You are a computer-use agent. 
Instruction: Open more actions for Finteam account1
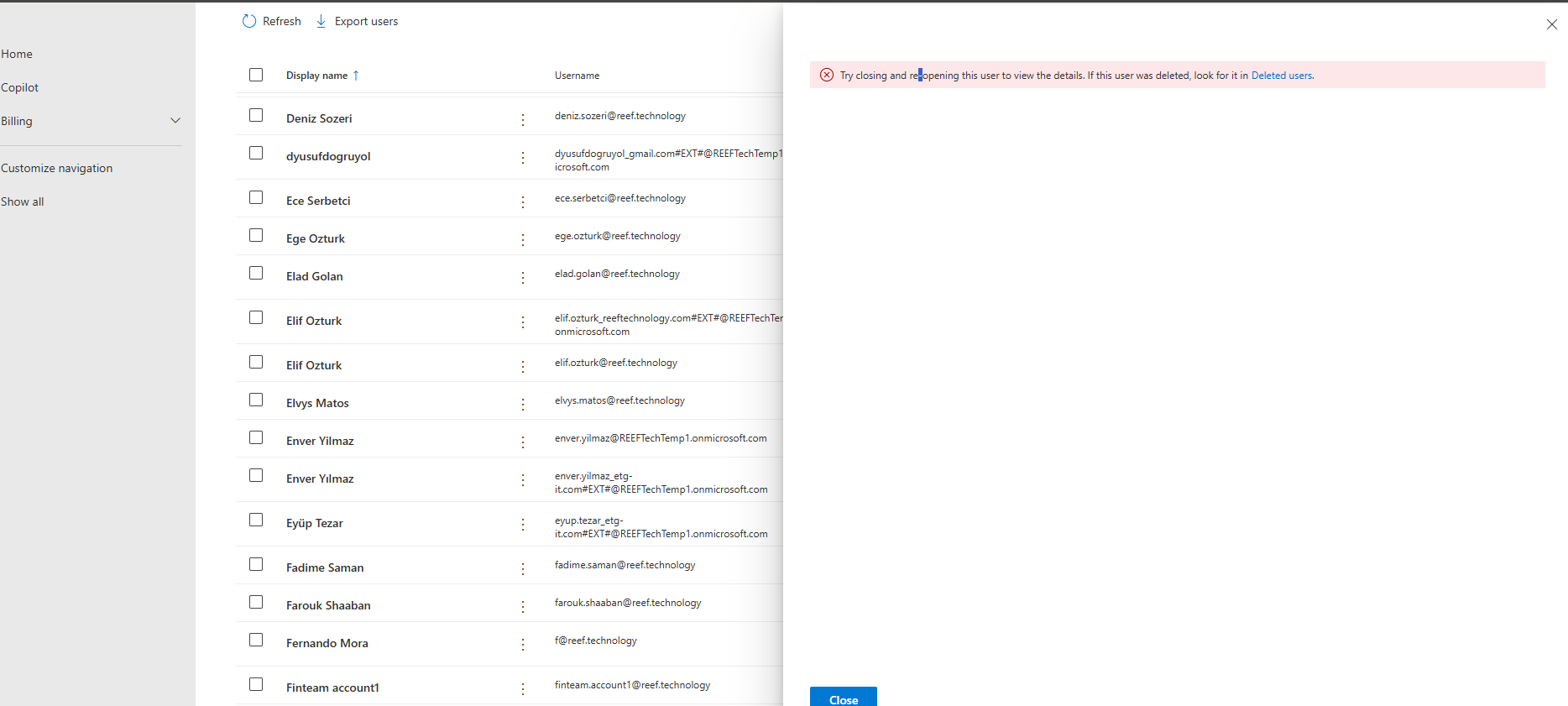click(x=523, y=689)
